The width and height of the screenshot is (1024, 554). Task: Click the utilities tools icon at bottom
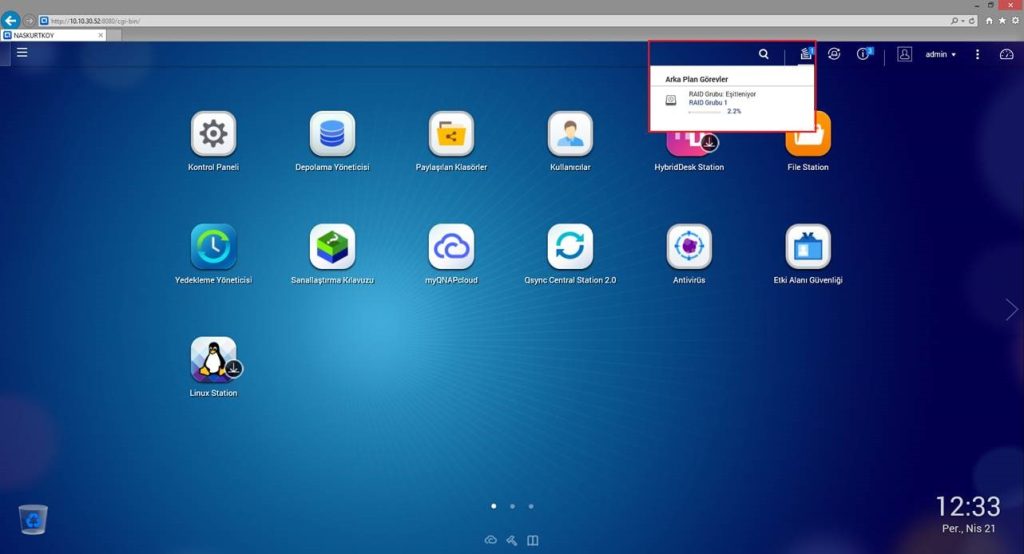click(x=512, y=540)
